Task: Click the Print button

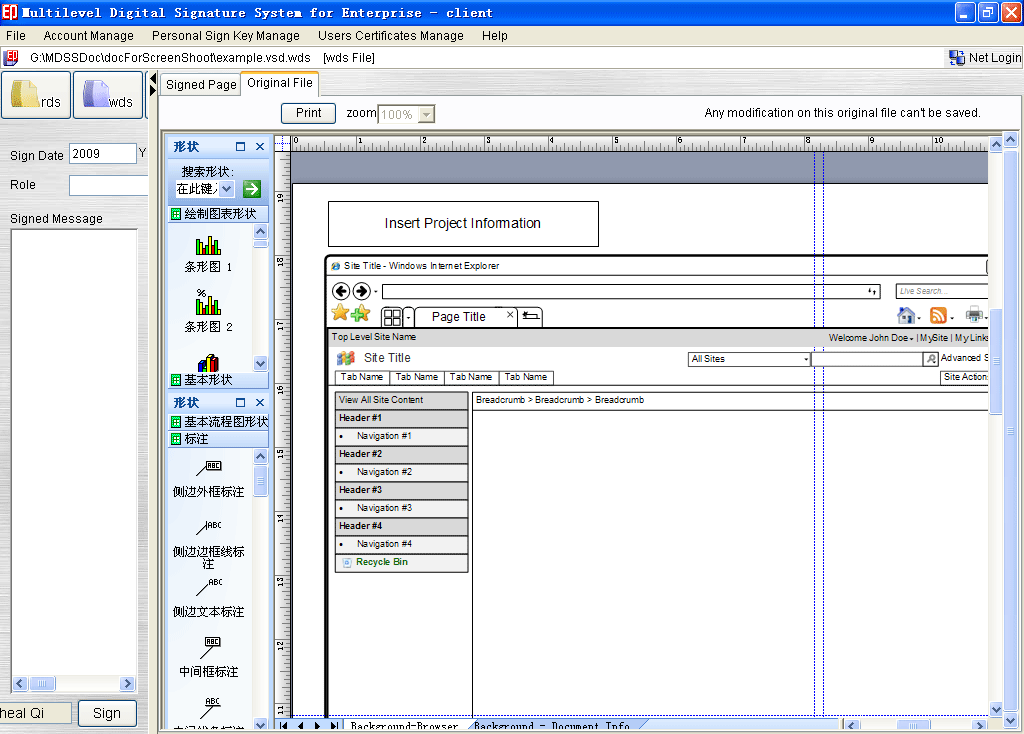Action: (308, 113)
